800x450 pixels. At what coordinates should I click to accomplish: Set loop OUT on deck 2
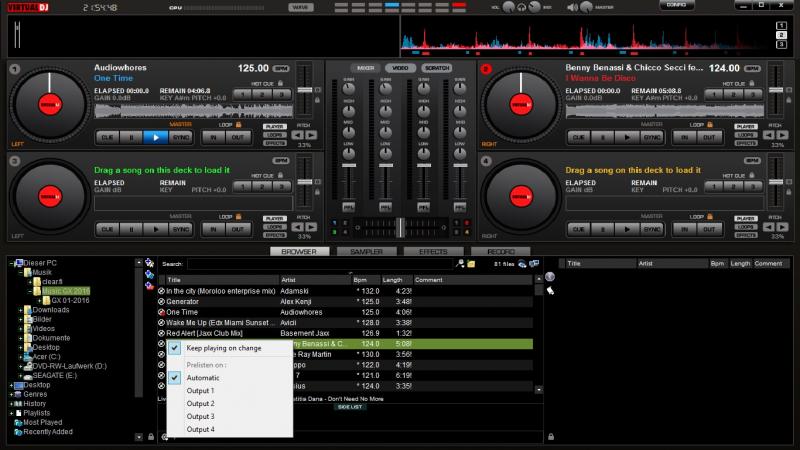click(x=709, y=137)
